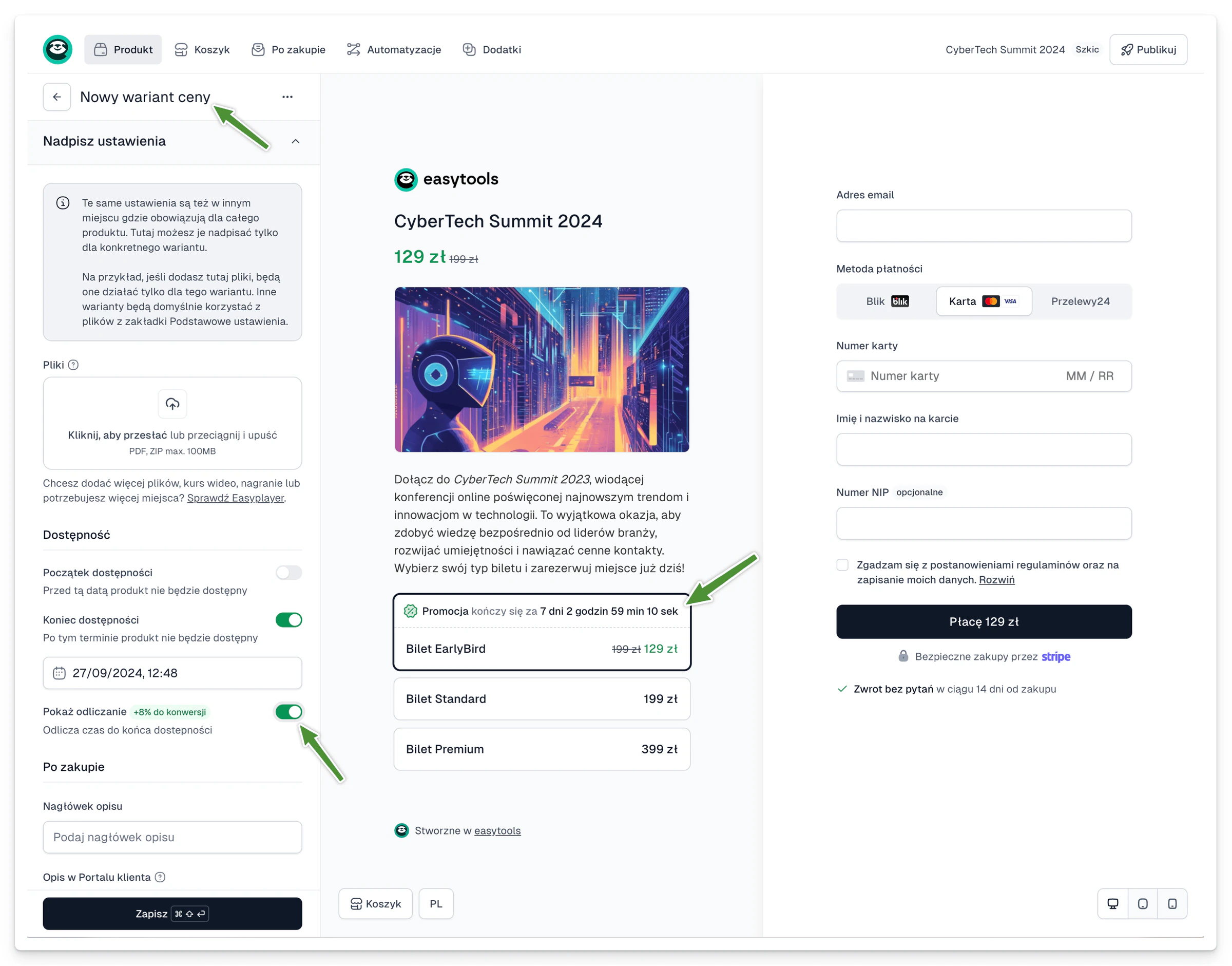
Task: Click the file upload cloud icon
Action: [x=172, y=404]
